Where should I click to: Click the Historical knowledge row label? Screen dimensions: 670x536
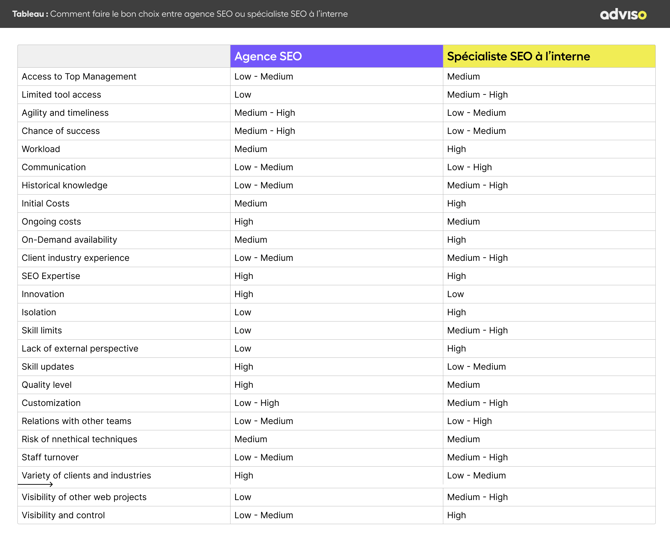click(64, 185)
